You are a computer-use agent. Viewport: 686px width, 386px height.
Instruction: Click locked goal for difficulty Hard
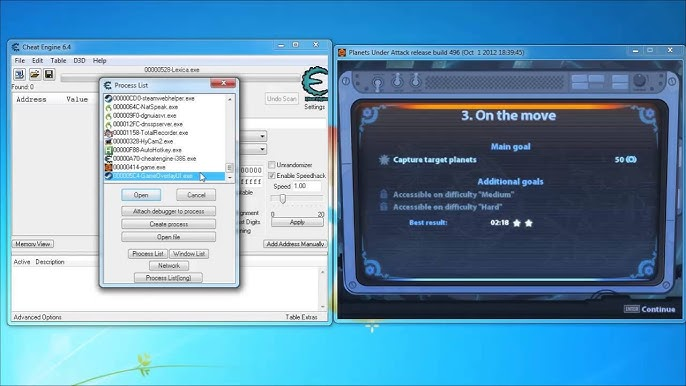(448, 207)
